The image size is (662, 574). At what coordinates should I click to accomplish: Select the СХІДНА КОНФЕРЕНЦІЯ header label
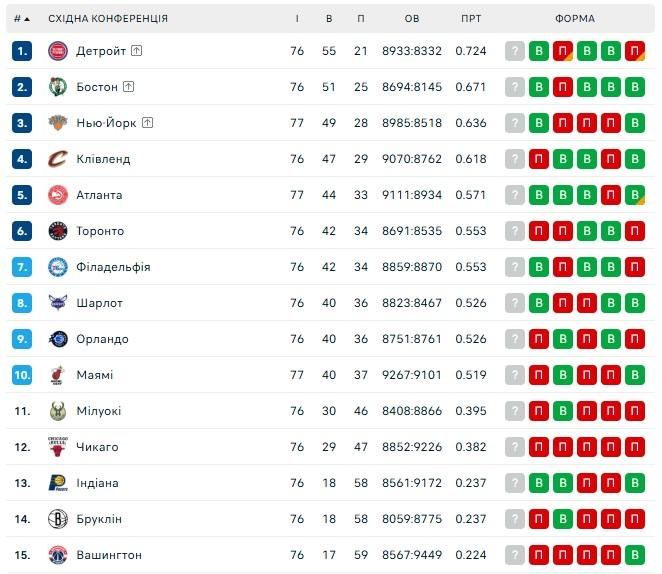(108, 19)
